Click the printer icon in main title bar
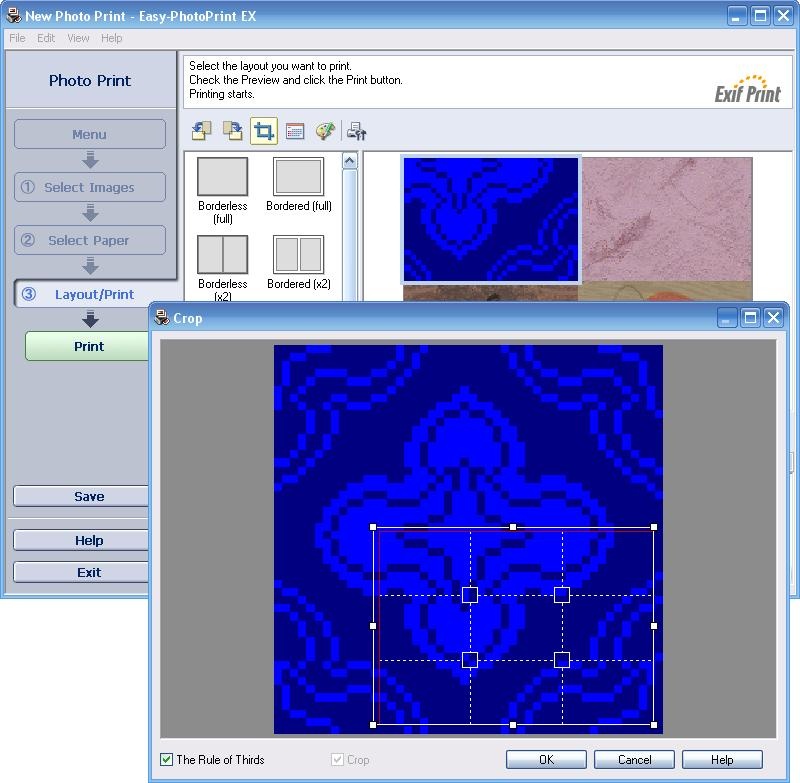Screen dimensions: 800x783 tap(14, 15)
